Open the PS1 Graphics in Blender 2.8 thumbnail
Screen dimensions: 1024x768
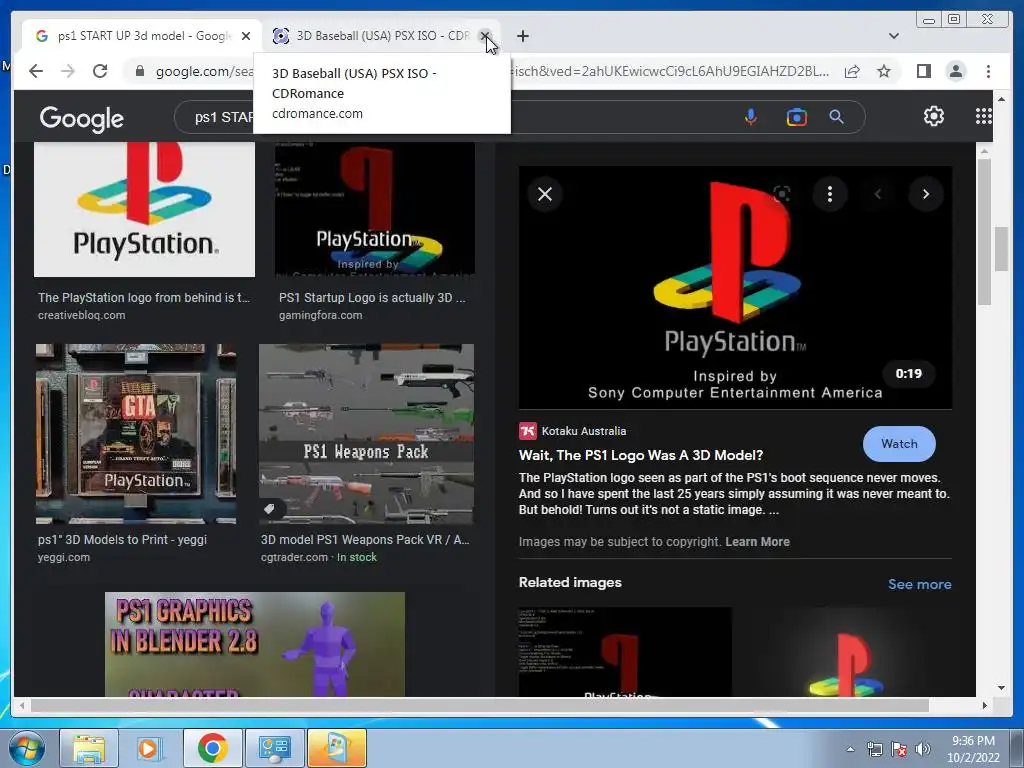click(x=255, y=644)
